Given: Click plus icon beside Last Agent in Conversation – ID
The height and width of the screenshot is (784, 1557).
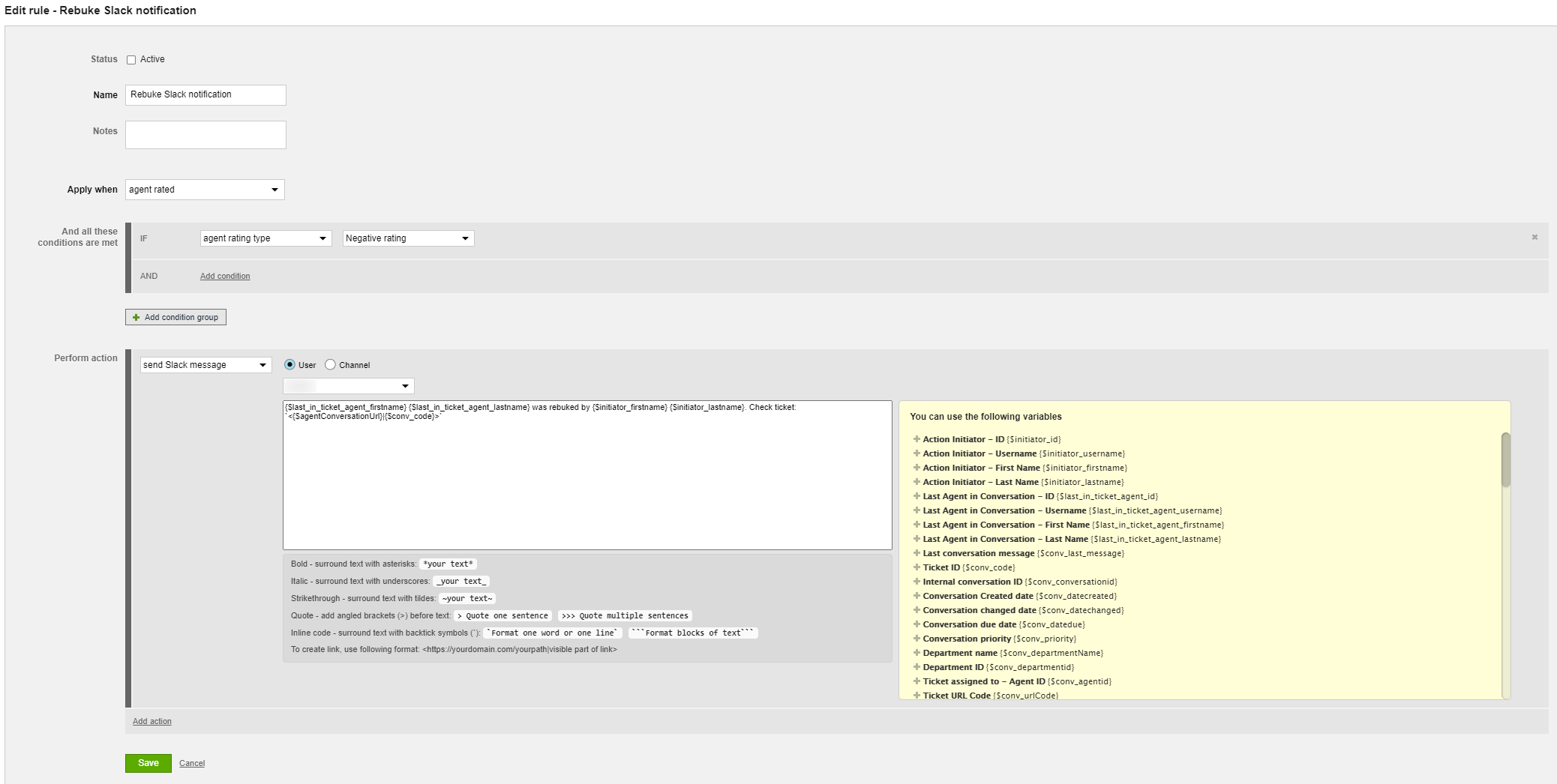Looking at the screenshot, I should coord(916,496).
